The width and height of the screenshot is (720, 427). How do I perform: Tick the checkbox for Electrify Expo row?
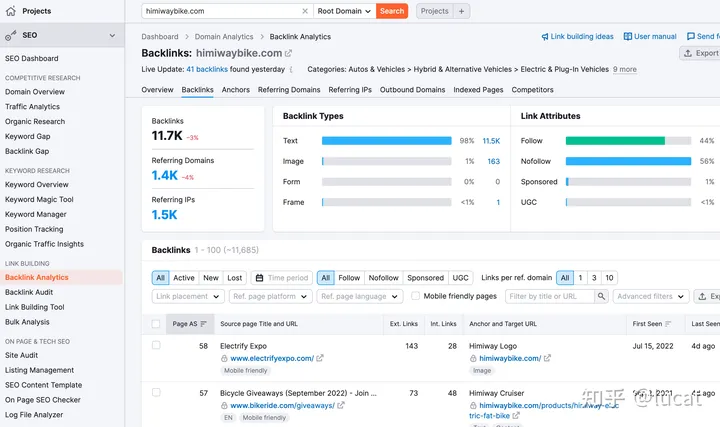(x=156, y=345)
